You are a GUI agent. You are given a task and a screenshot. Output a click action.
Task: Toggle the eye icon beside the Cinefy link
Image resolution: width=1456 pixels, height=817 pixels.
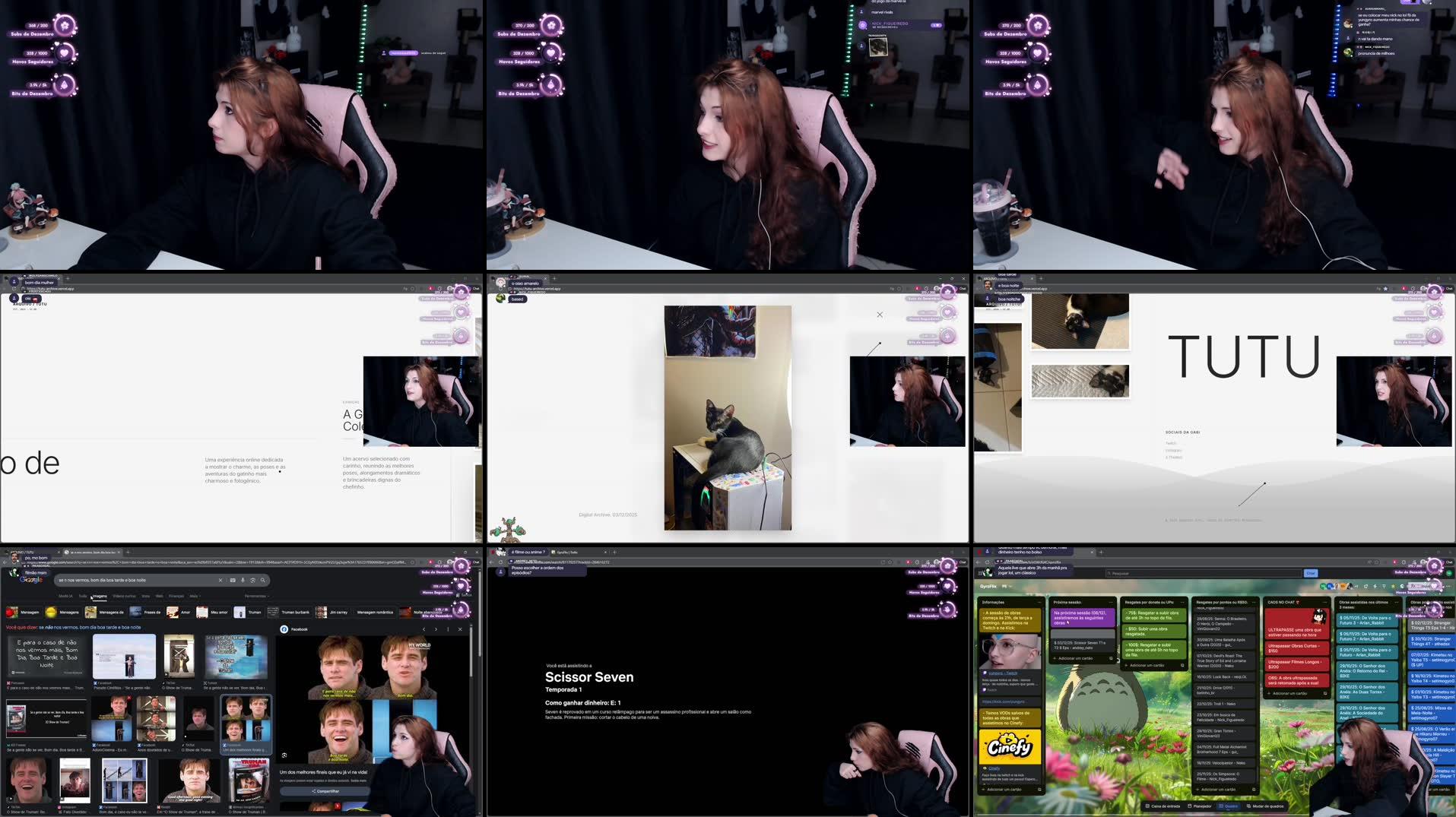985,768
